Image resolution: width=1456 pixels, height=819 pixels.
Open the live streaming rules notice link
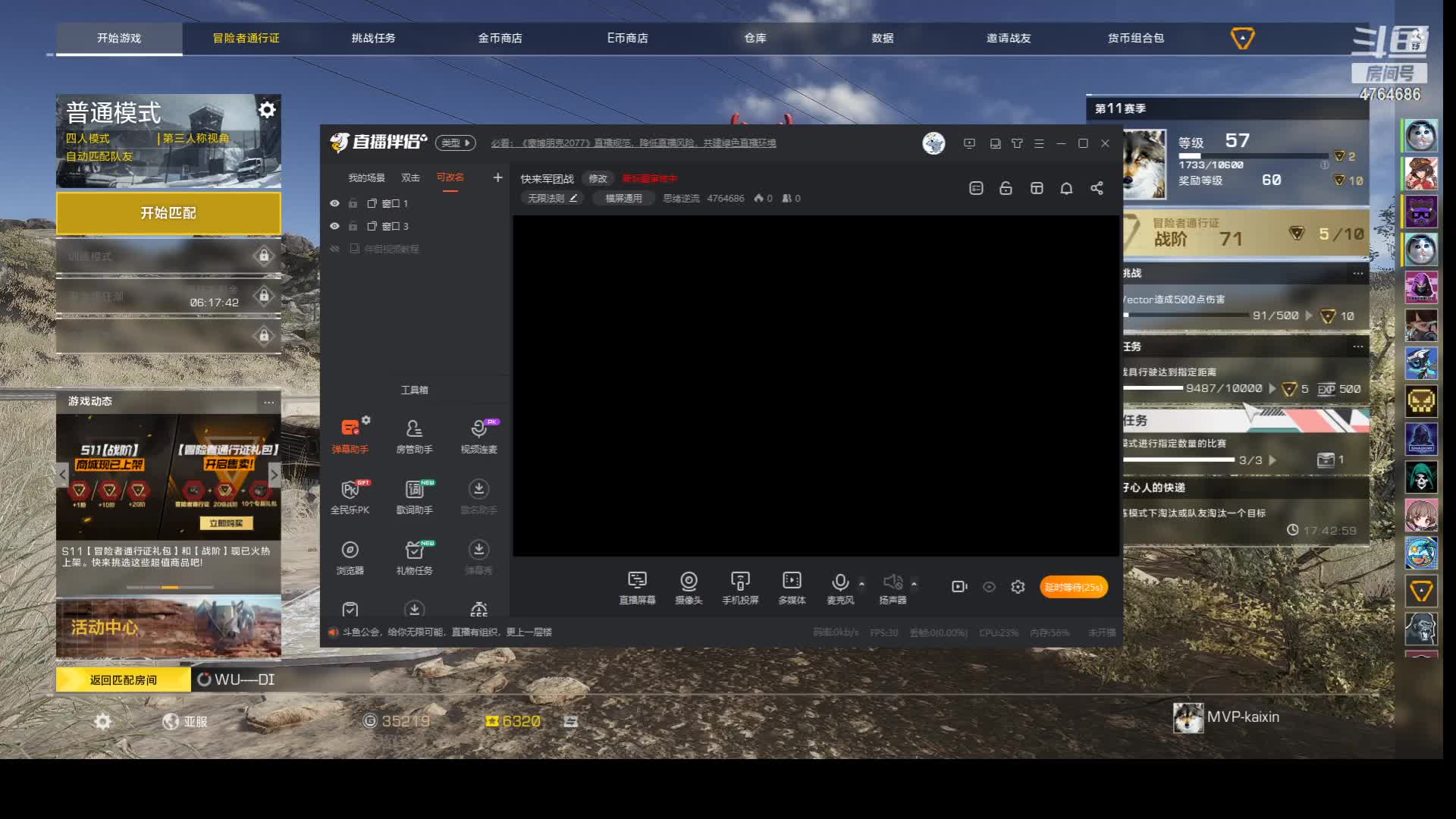tap(633, 143)
